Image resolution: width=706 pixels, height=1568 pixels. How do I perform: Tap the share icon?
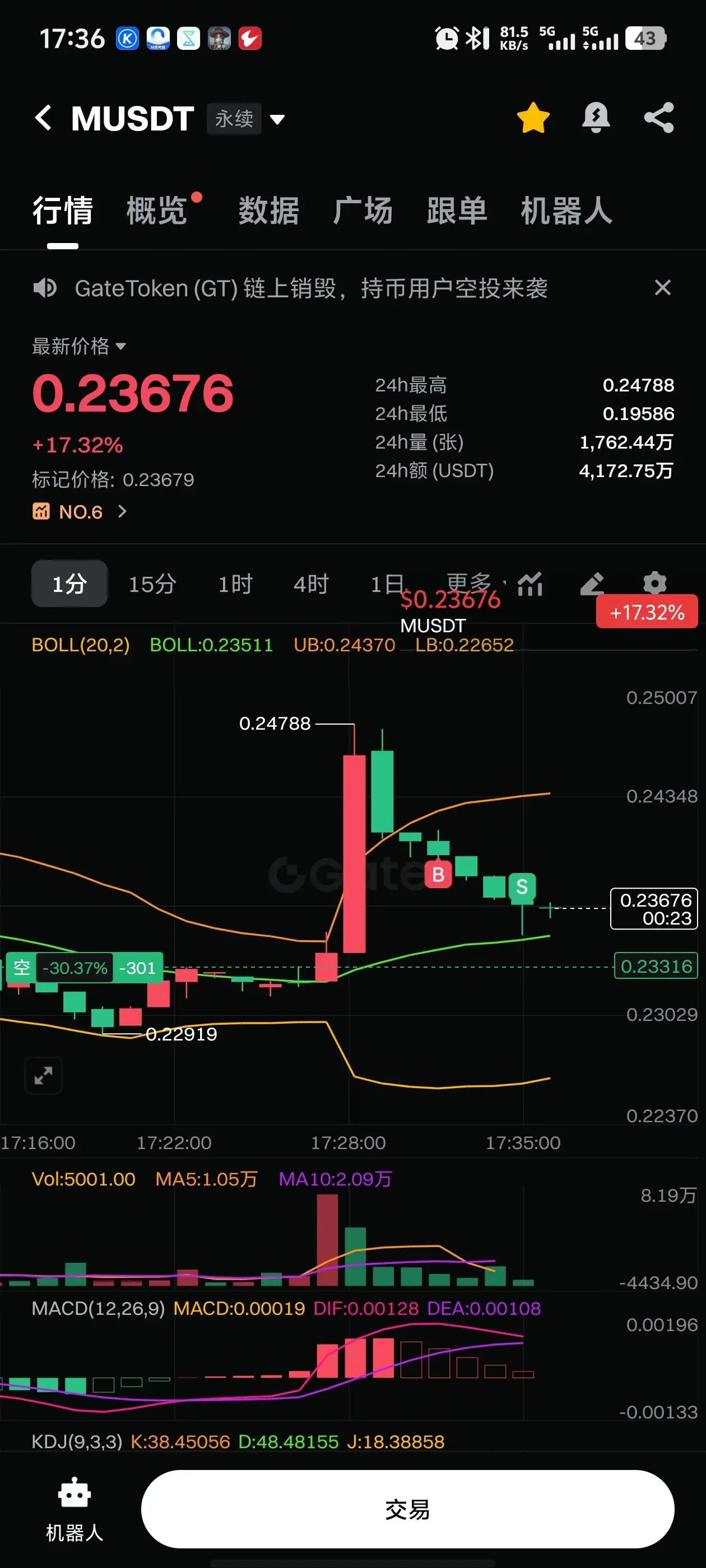[659, 118]
